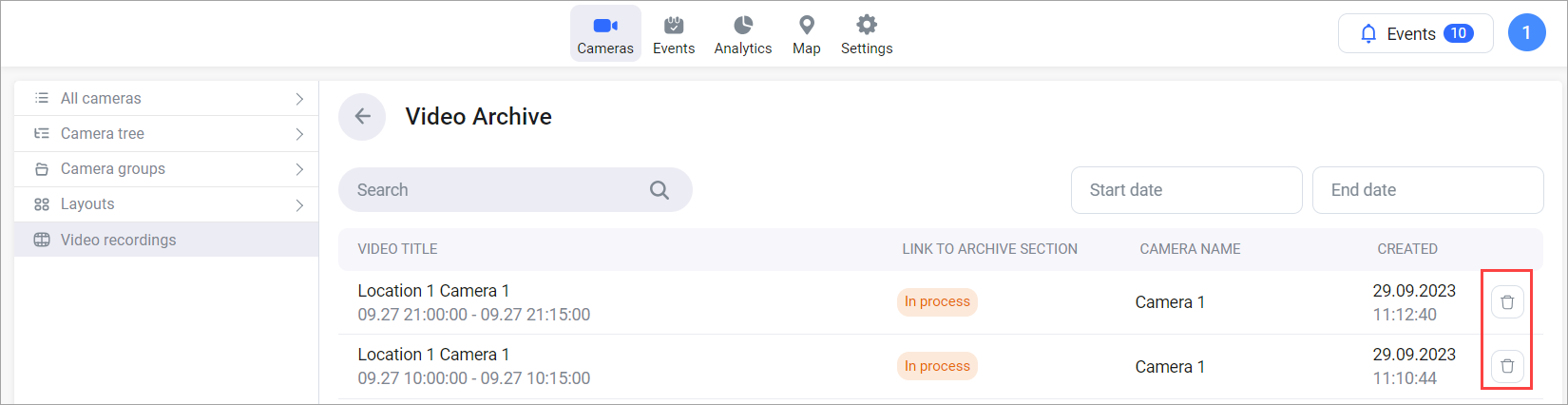
Task: Open the Map pin icon
Action: 807,26
